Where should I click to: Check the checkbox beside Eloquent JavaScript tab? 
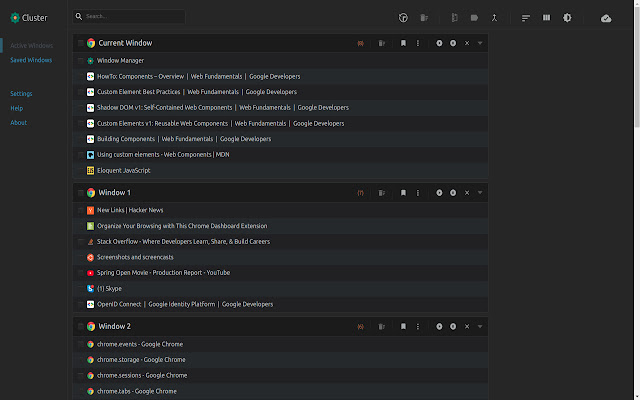point(80,171)
